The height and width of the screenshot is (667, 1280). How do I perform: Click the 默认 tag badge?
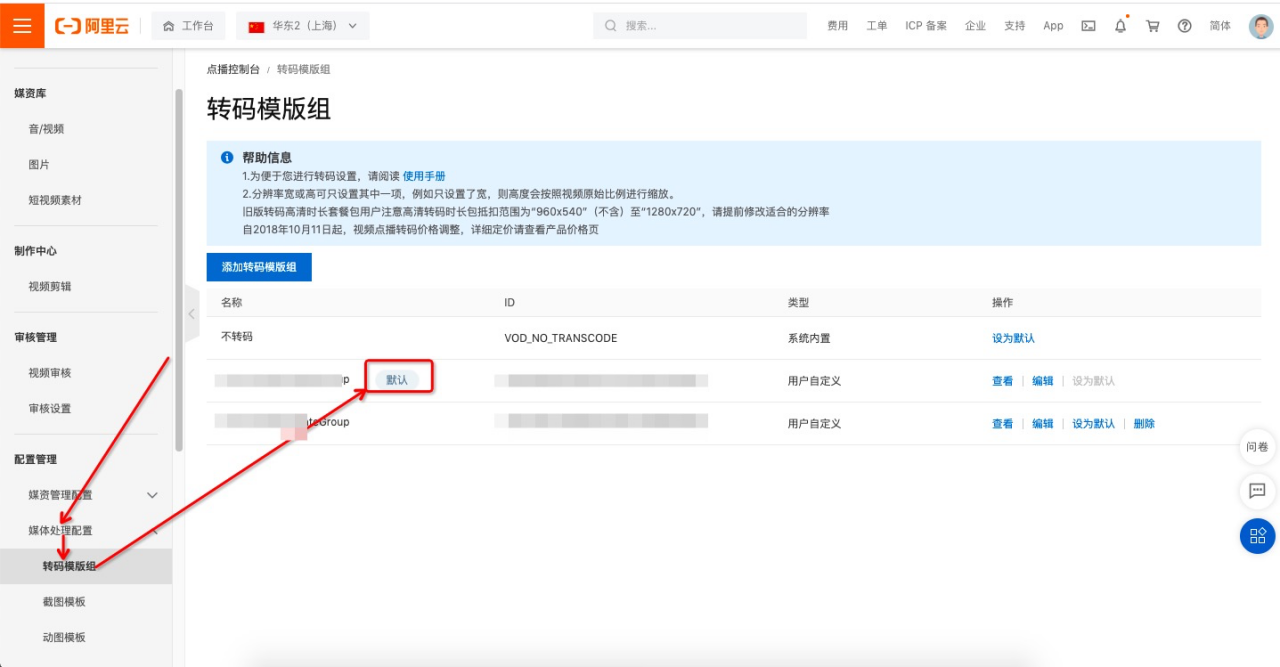pyautogui.click(x=397, y=380)
